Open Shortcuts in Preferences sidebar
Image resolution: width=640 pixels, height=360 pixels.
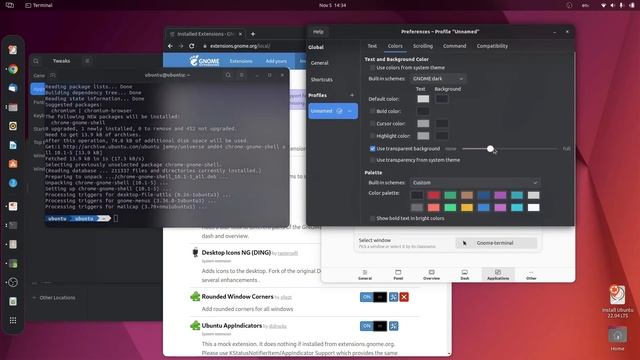(322, 80)
